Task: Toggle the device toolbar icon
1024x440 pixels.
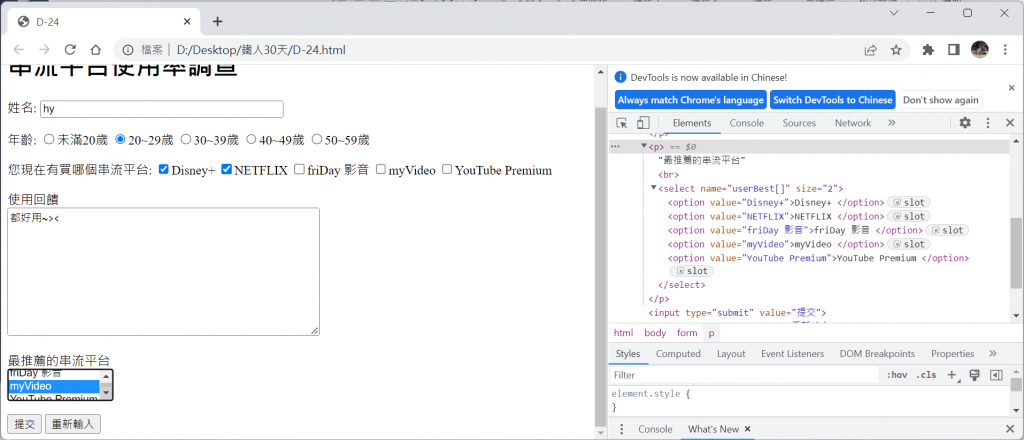Action: click(x=643, y=123)
